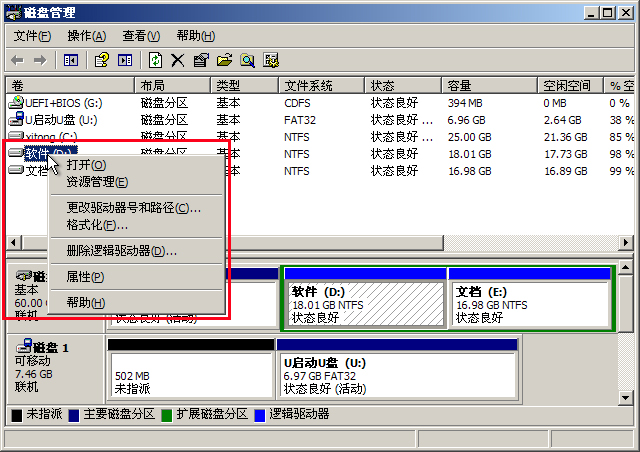
Task: Click the disk pane scroll-down arrow
Action: coord(626,397)
